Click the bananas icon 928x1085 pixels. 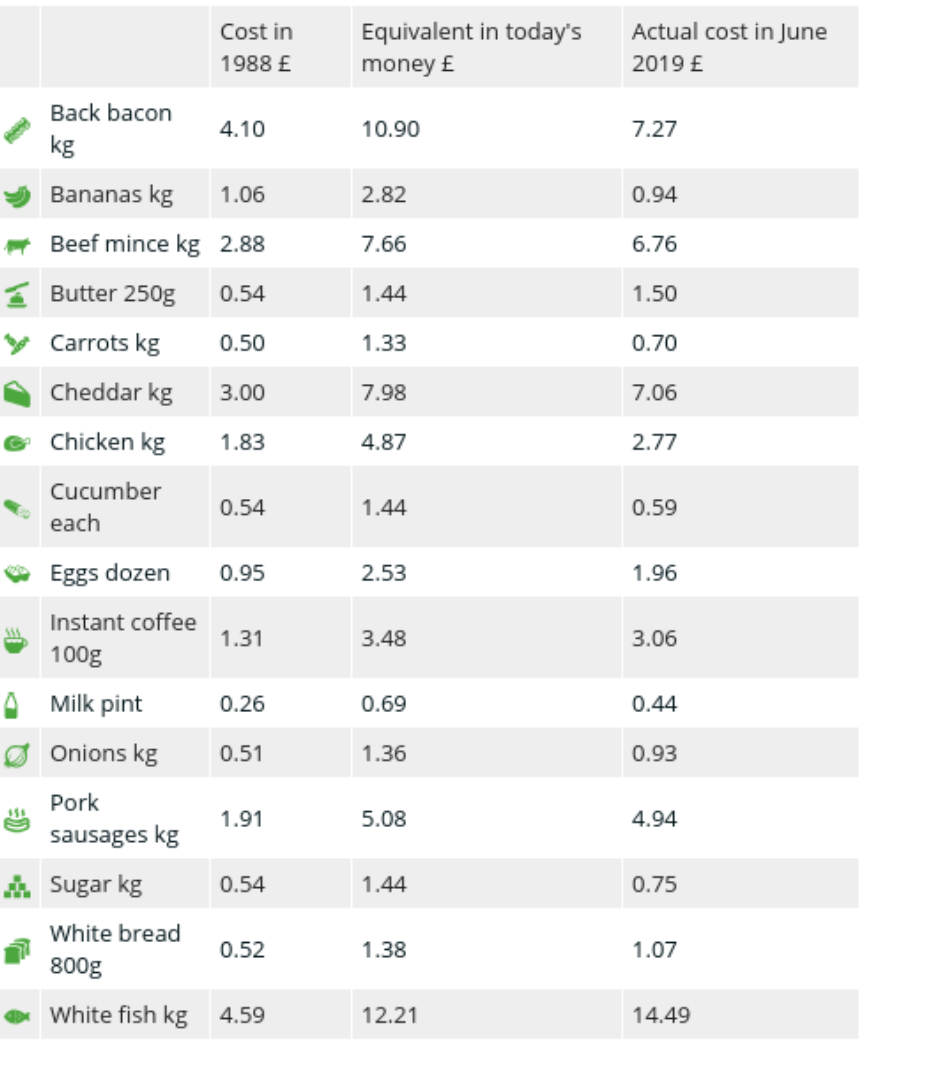point(17,195)
